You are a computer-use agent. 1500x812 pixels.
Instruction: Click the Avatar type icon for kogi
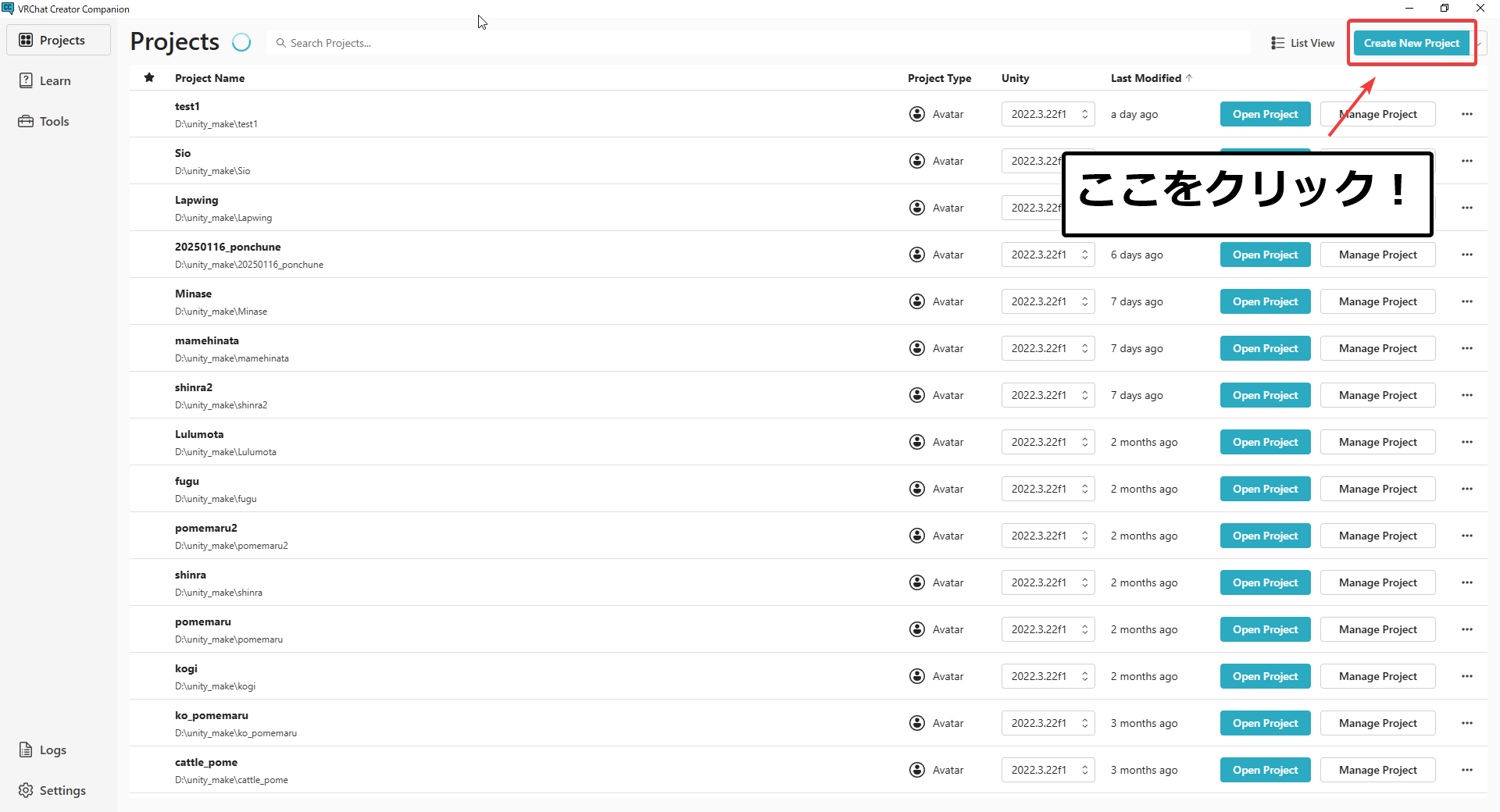click(x=917, y=676)
